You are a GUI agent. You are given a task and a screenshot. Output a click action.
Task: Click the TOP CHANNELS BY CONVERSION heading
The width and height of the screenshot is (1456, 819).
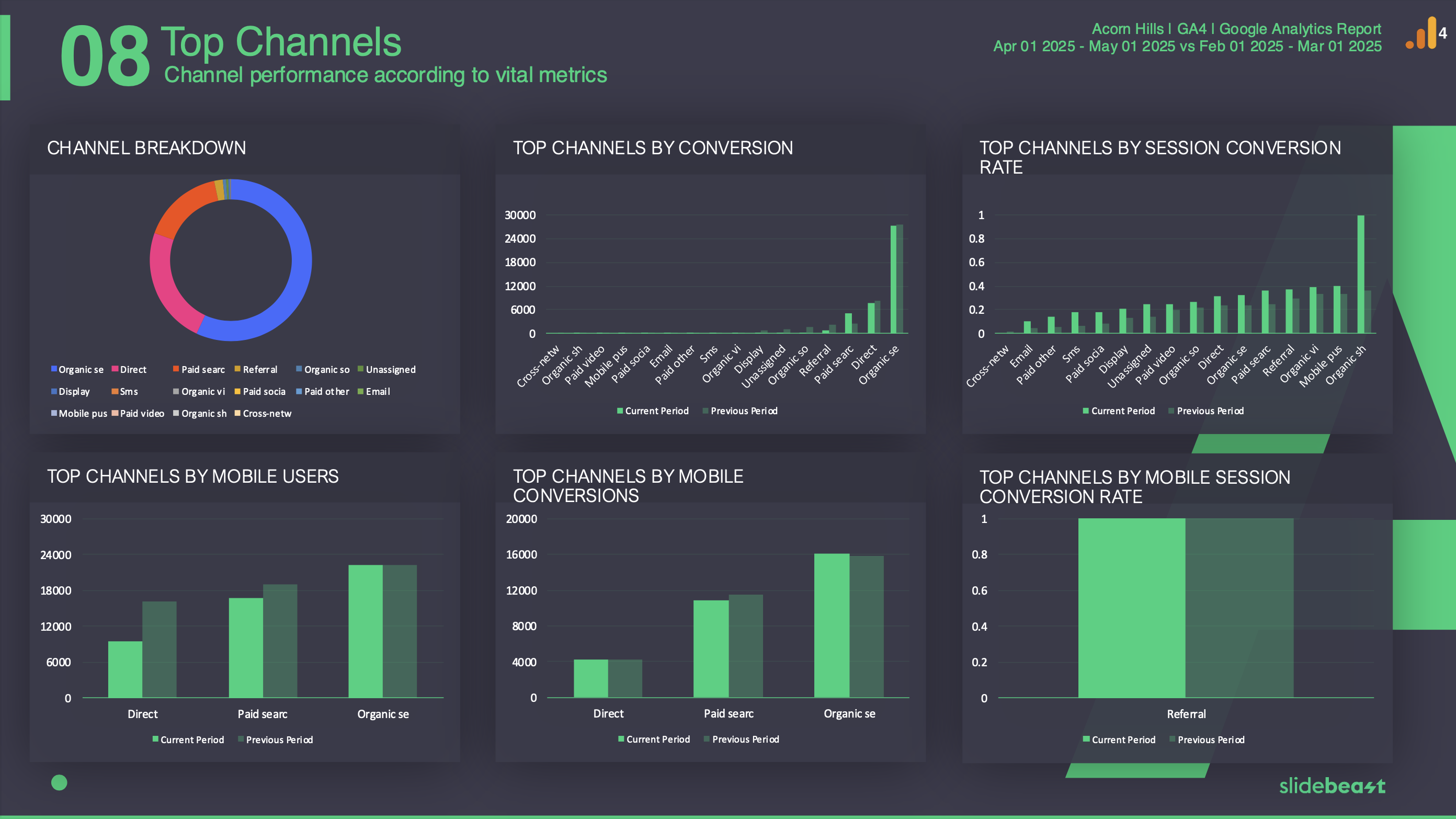653,147
